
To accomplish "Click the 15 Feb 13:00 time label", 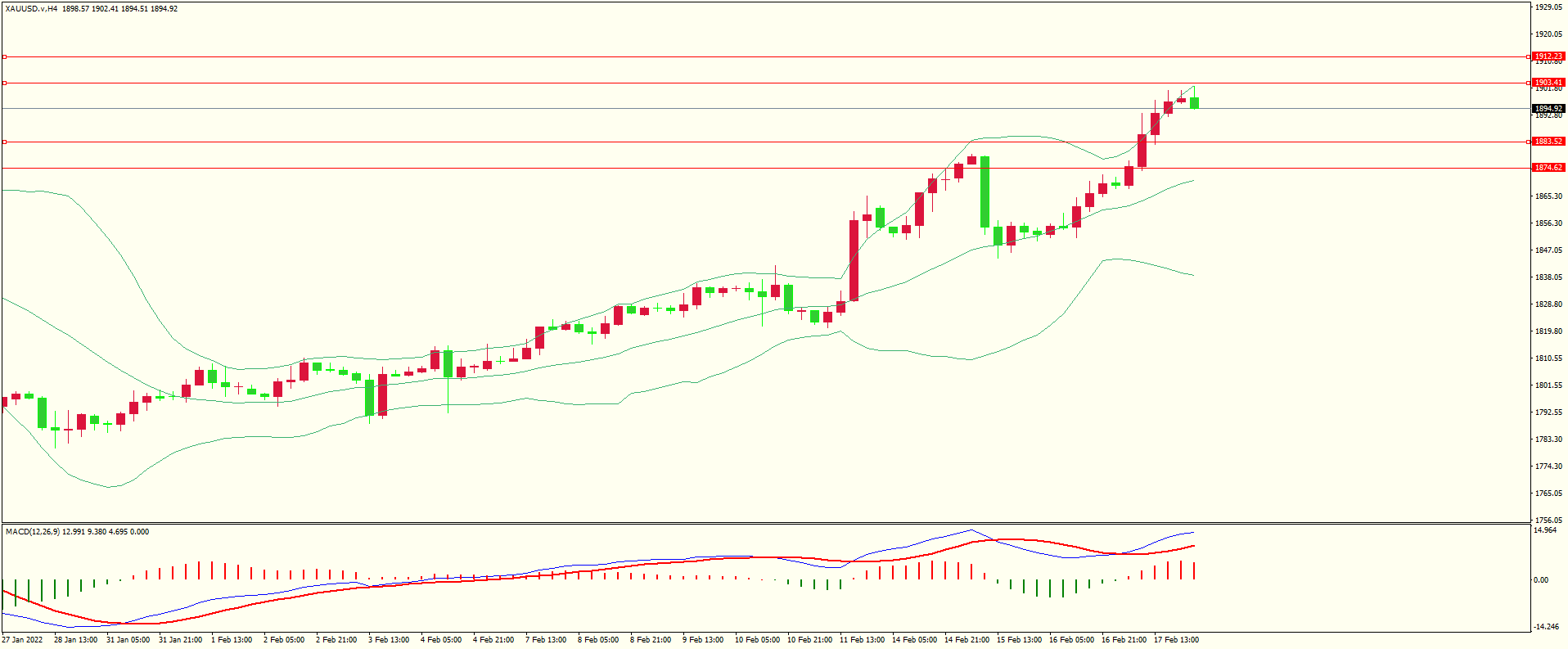I will pos(1019,640).
